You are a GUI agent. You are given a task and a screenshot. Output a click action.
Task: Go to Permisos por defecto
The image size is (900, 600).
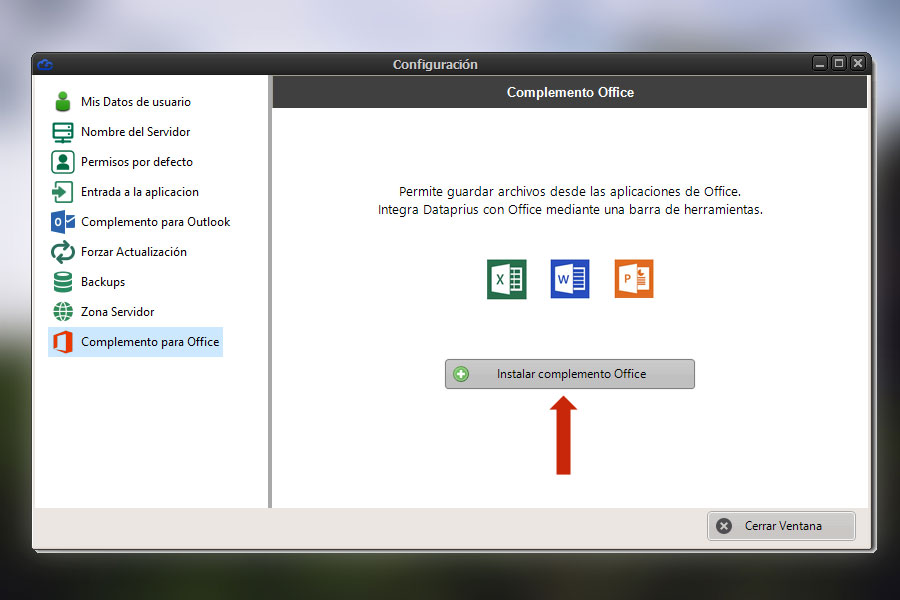click(135, 162)
